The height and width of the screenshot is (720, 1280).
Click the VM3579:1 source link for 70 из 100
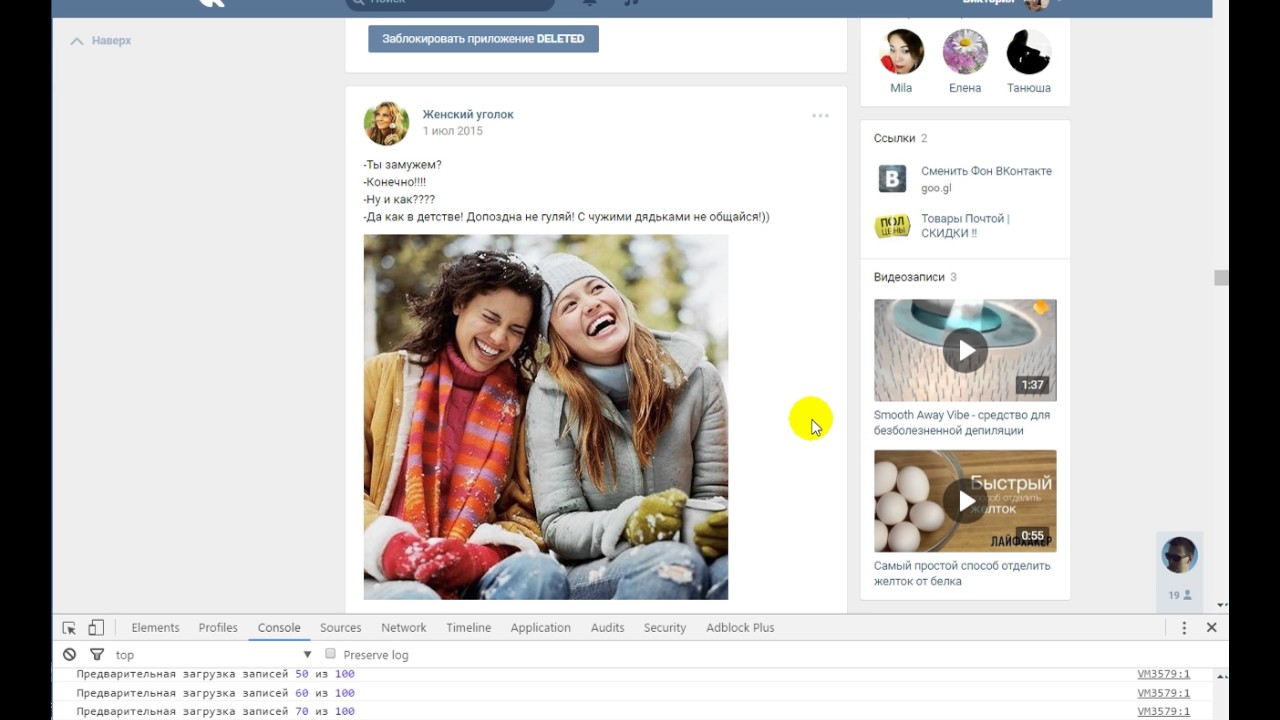click(1163, 712)
